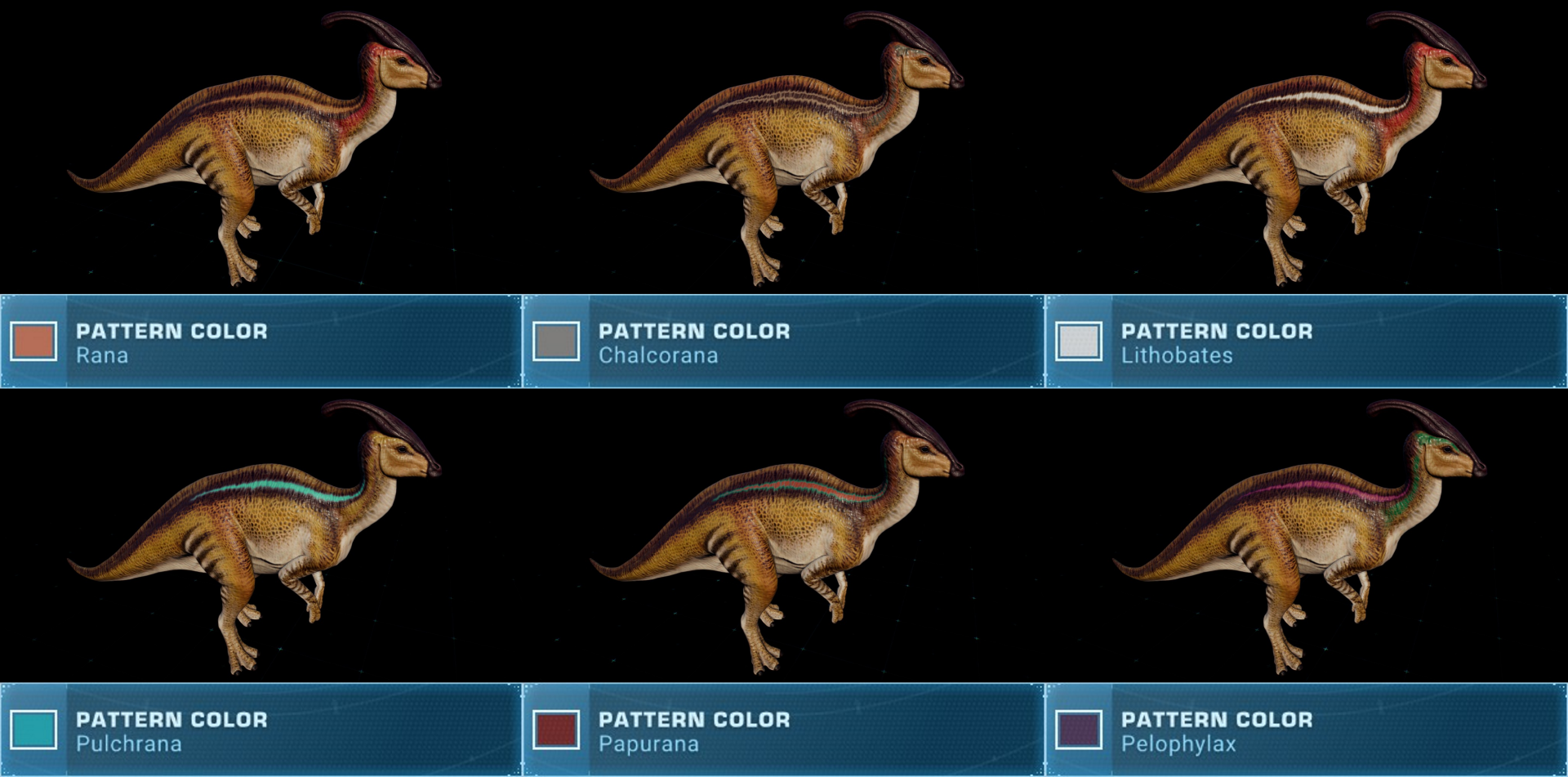The image size is (1568, 777).
Task: Click the Pulchrana dinosaur preview image
Action: [x=255, y=537]
